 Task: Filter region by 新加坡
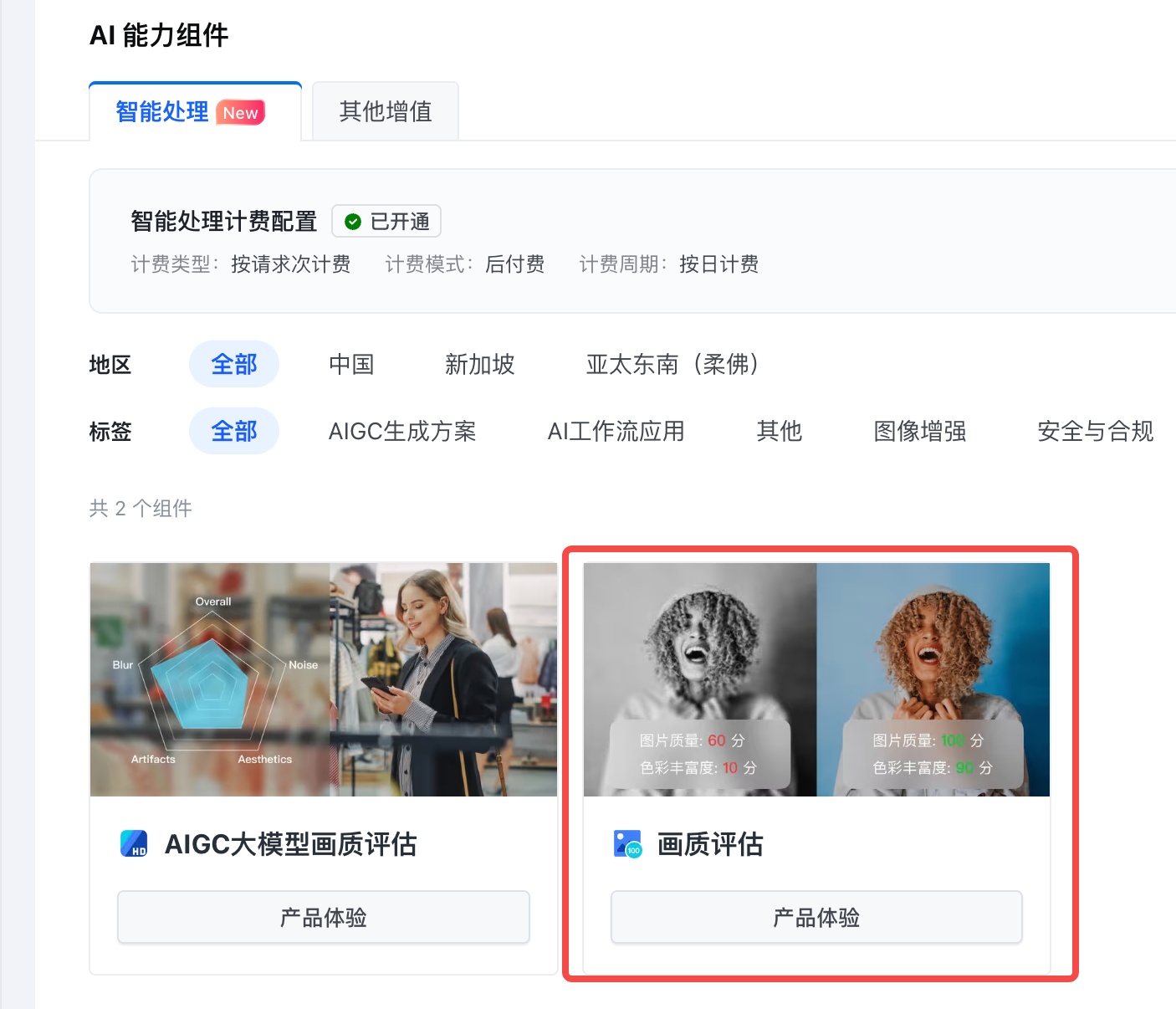(480, 364)
